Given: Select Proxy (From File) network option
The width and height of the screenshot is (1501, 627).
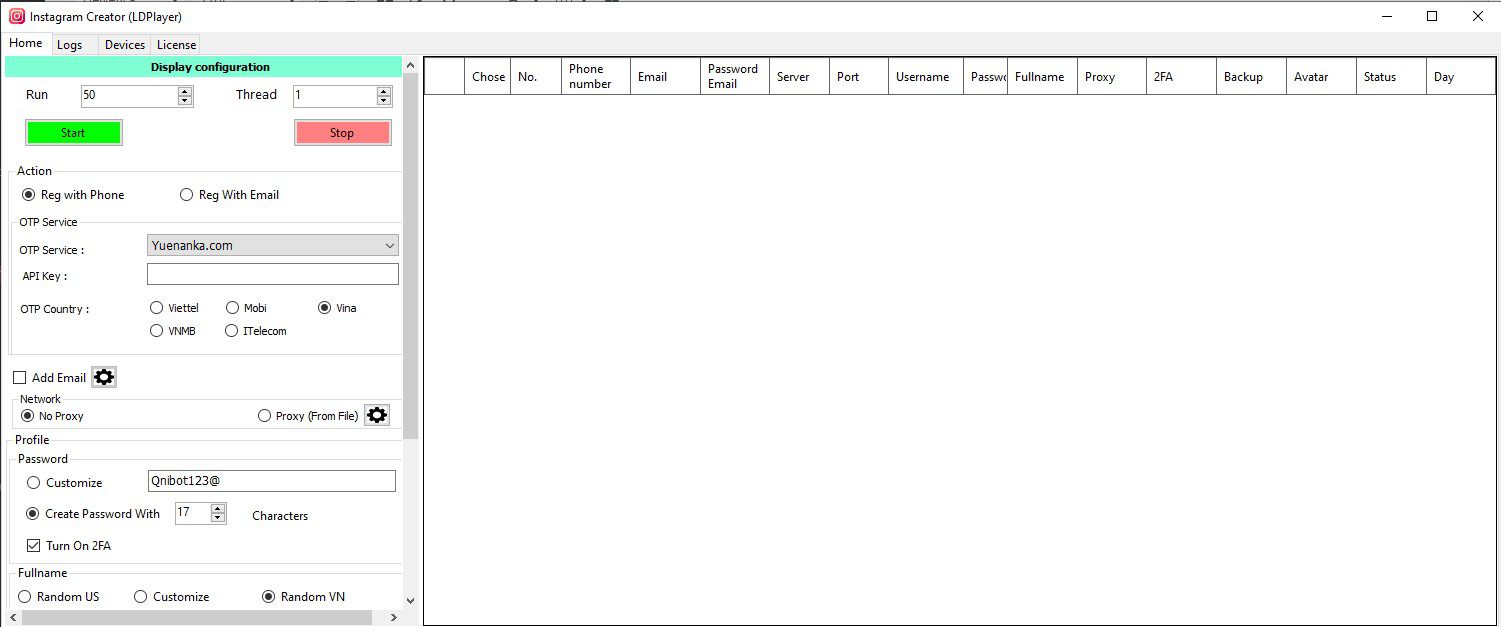Looking at the screenshot, I should (x=308, y=416).
